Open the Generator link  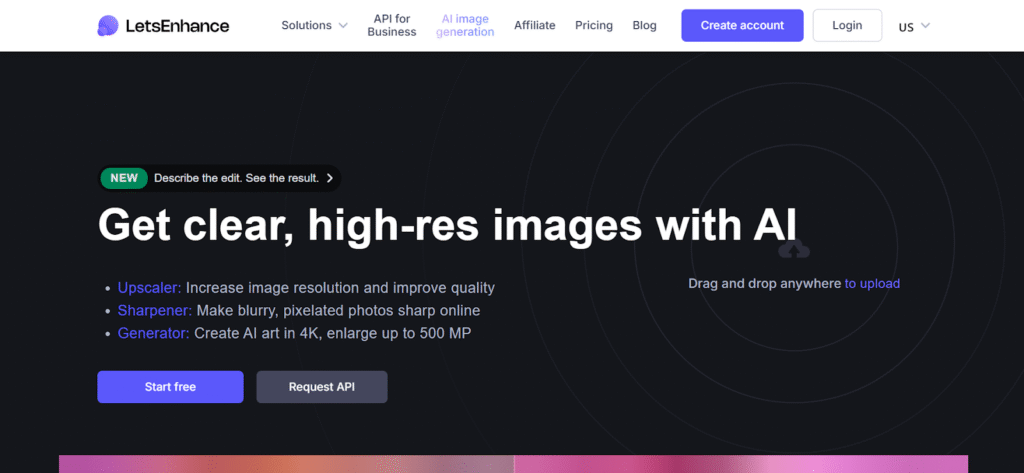(153, 333)
